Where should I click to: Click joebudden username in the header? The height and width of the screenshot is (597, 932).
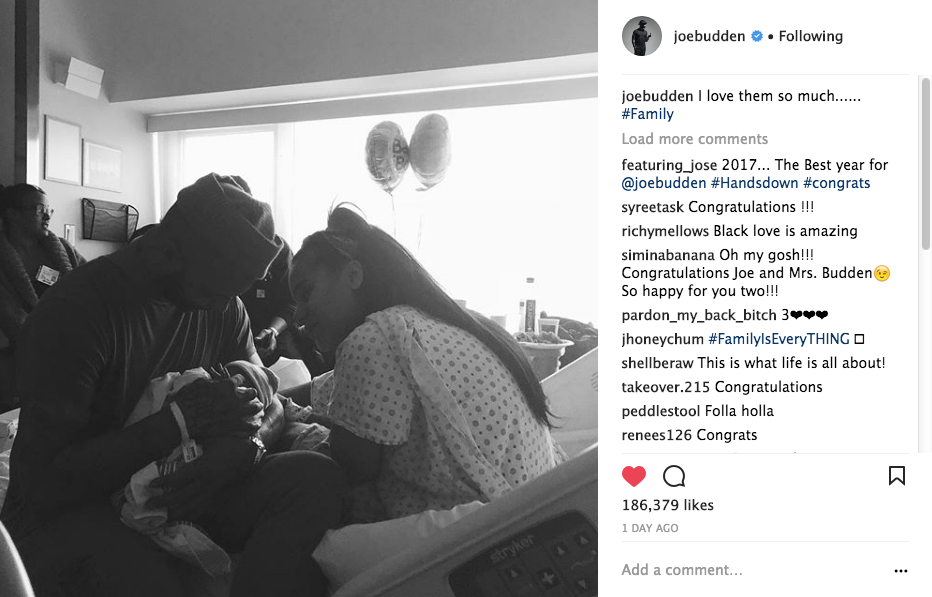coord(709,36)
